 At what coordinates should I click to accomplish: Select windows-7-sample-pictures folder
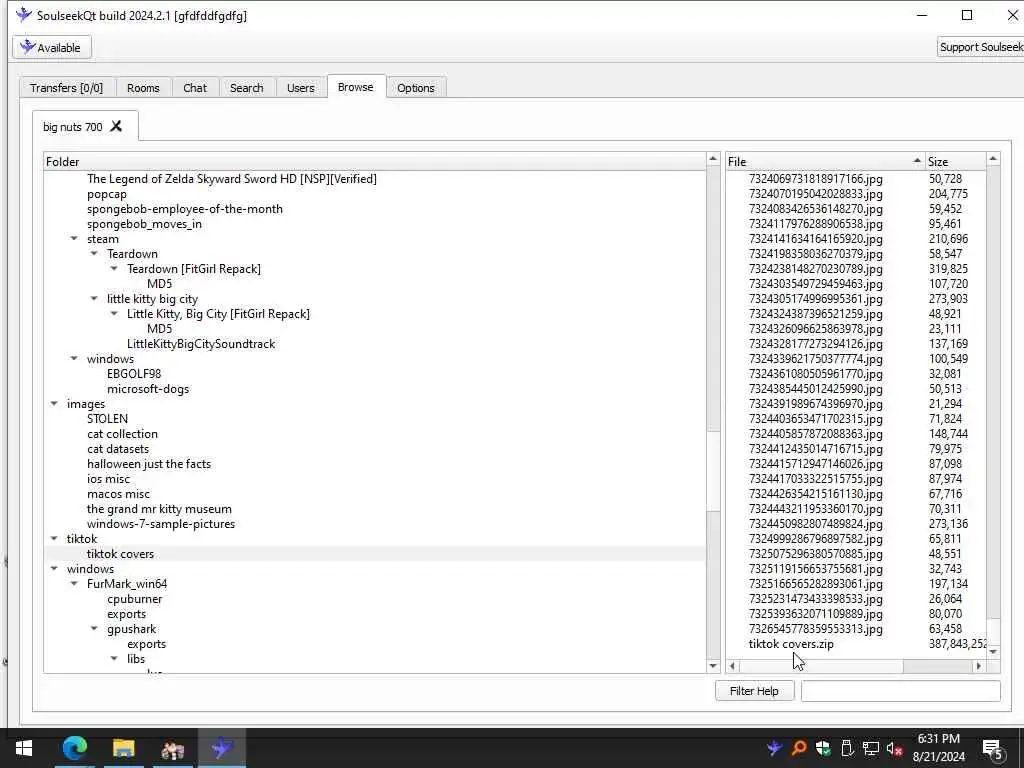pyautogui.click(x=161, y=524)
